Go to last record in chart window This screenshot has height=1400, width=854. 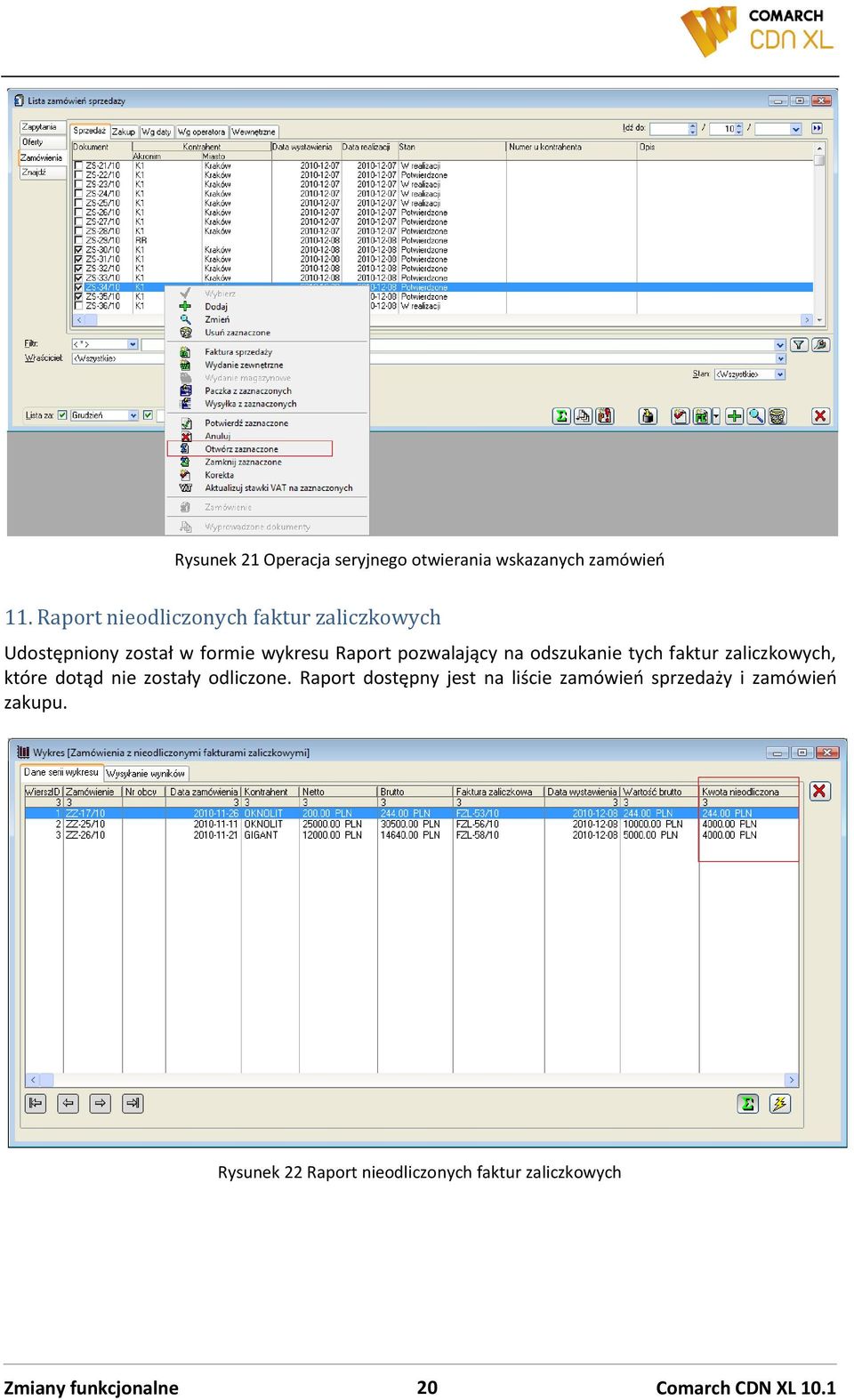[x=133, y=1104]
